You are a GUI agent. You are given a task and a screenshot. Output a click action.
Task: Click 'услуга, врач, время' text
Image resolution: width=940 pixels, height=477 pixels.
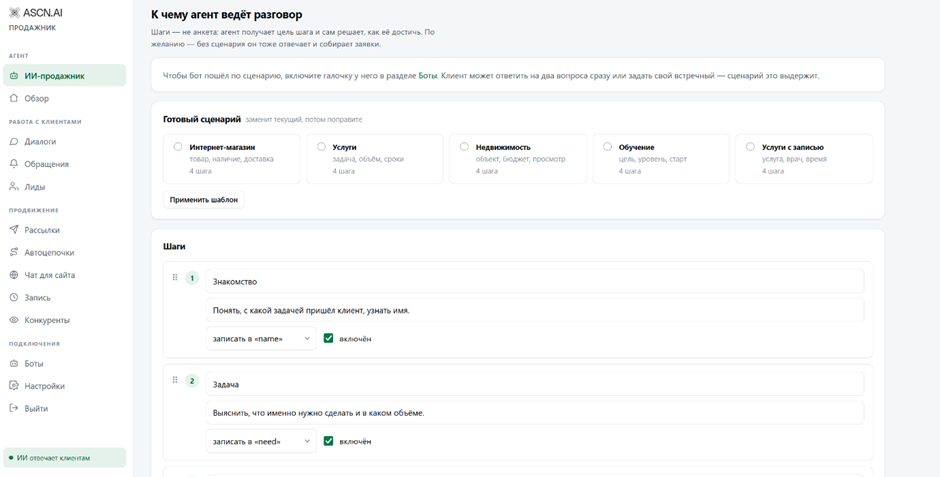[x=794, y=159]
